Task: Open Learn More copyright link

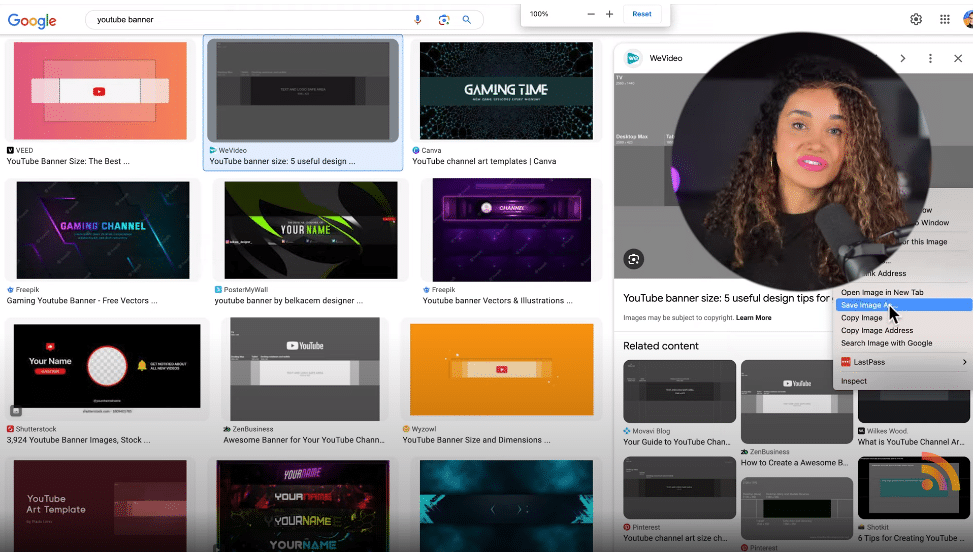Action: pyautogui.click(x=753, y=318)
